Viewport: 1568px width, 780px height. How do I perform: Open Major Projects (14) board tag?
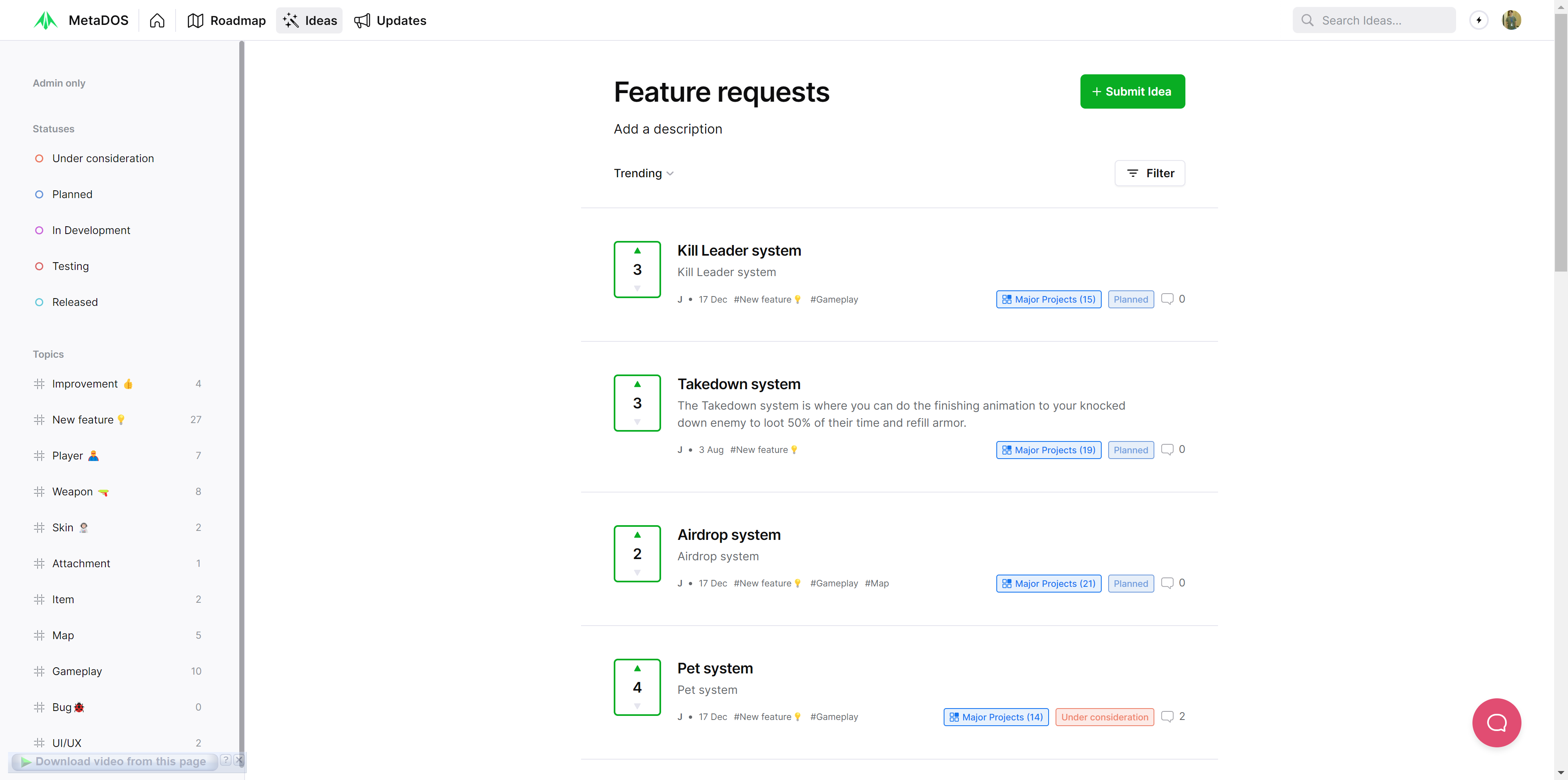click(x=996, y=717)
